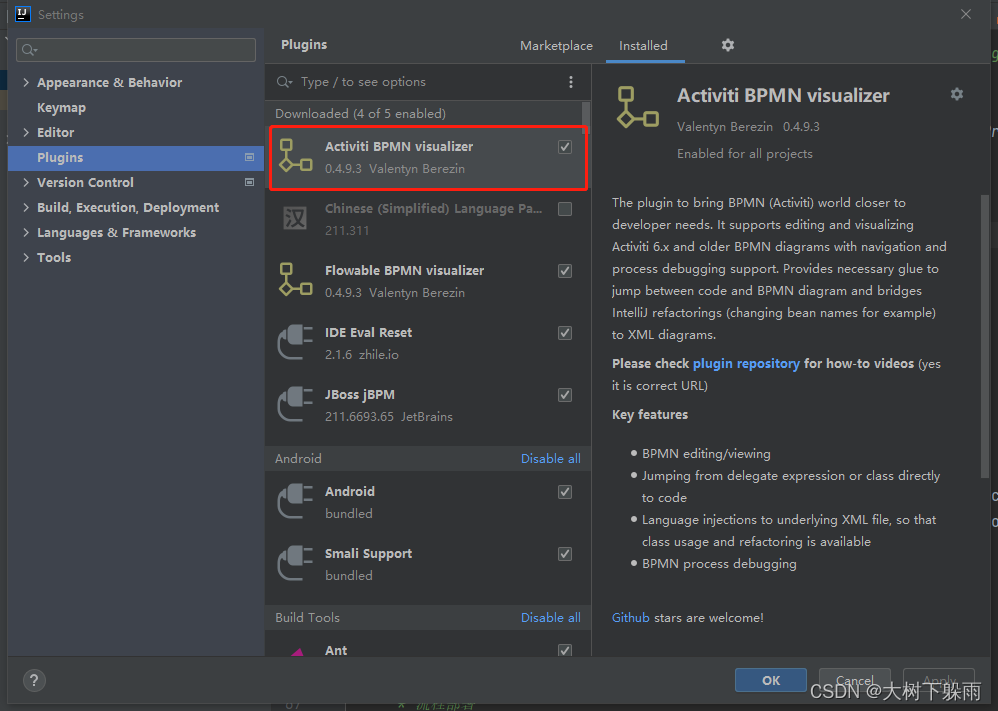
Task: Toggle the Smali Support checkbox
Action: click(x=565, y=554)
